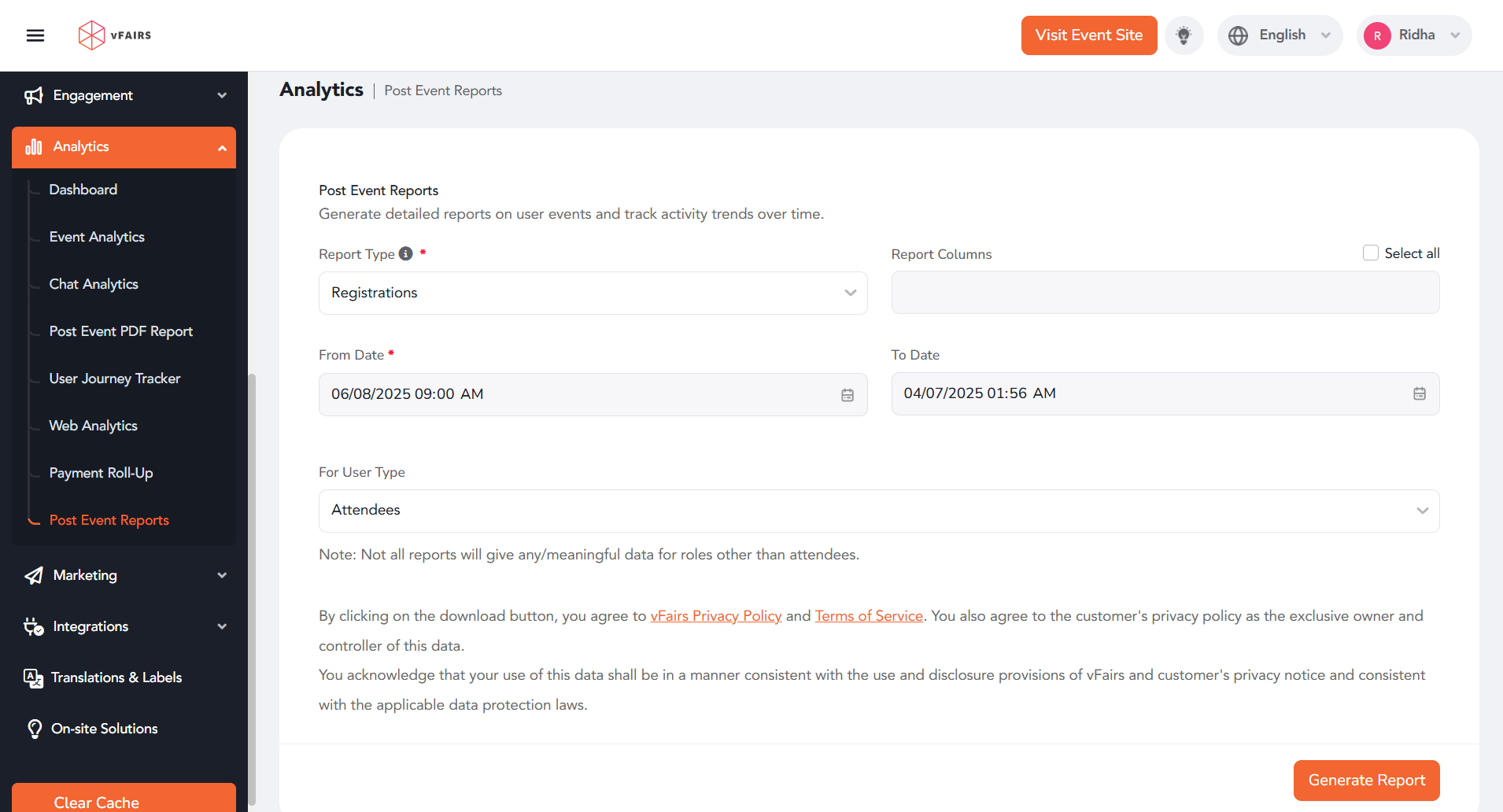Click the Post Event Reports breadcrumb text
Screen dimensions: 1503x812
443,90
